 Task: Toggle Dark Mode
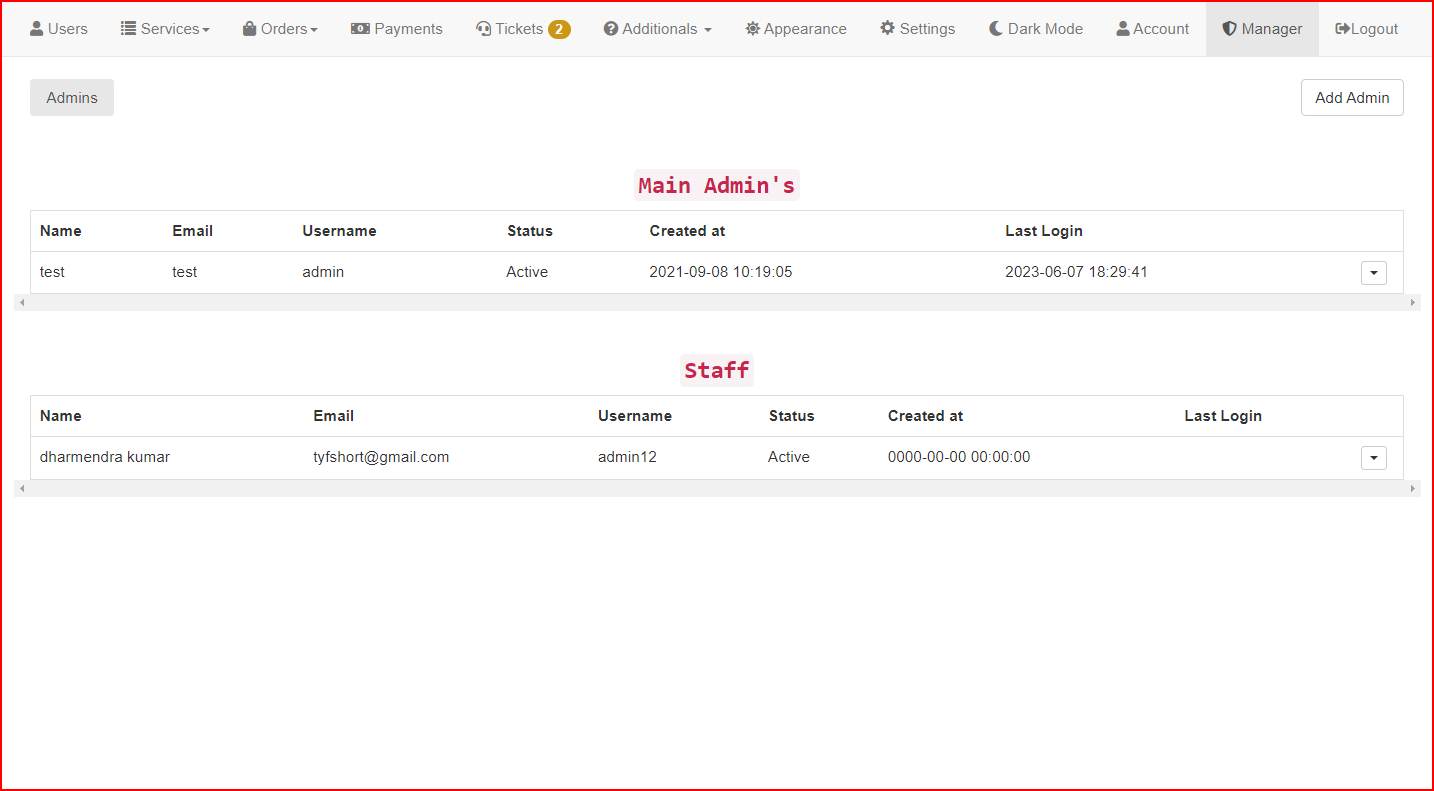[1036, 29]
